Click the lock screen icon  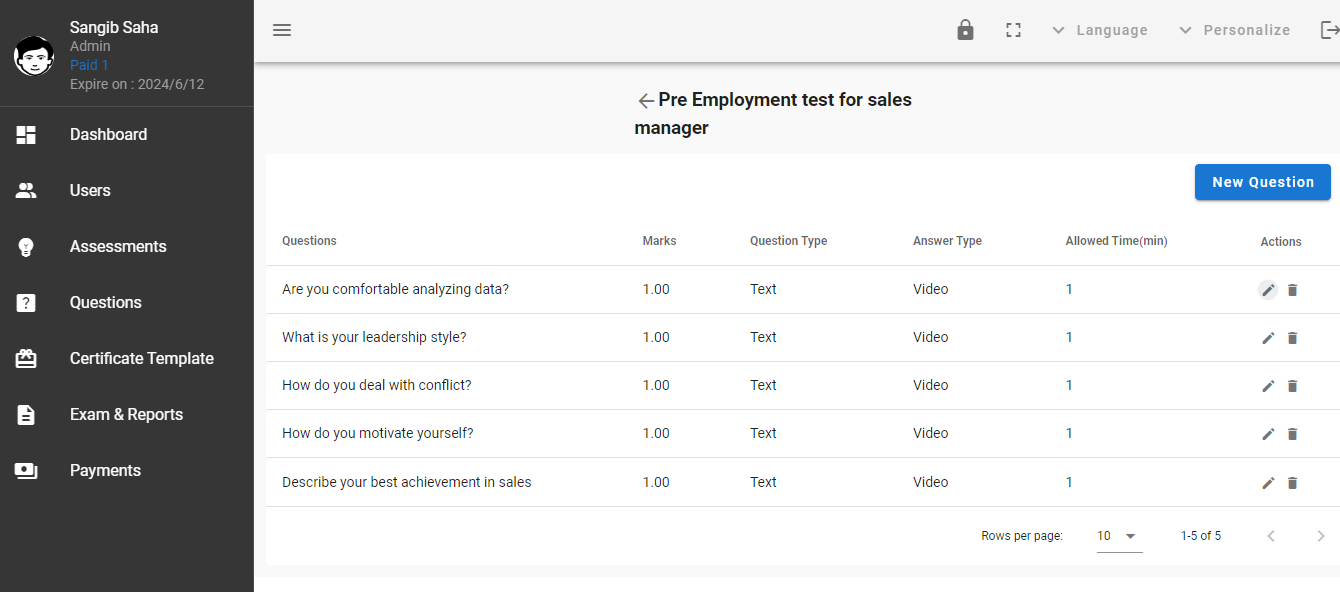(x=965, y=30)
